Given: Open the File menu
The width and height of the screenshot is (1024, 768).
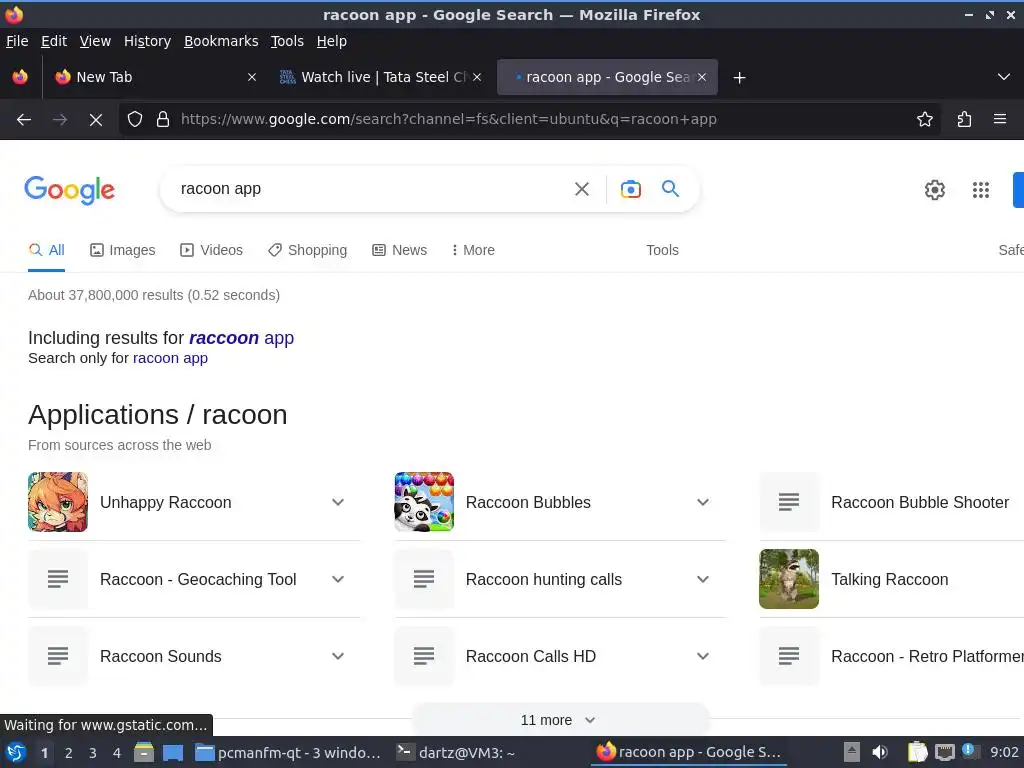Looking at the screenshot, I should 17,41.
